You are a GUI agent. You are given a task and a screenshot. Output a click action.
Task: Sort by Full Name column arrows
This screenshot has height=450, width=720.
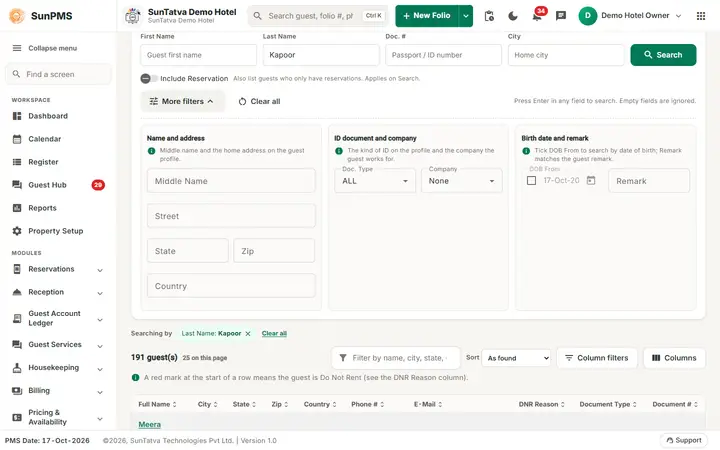(x=174, y=405)
